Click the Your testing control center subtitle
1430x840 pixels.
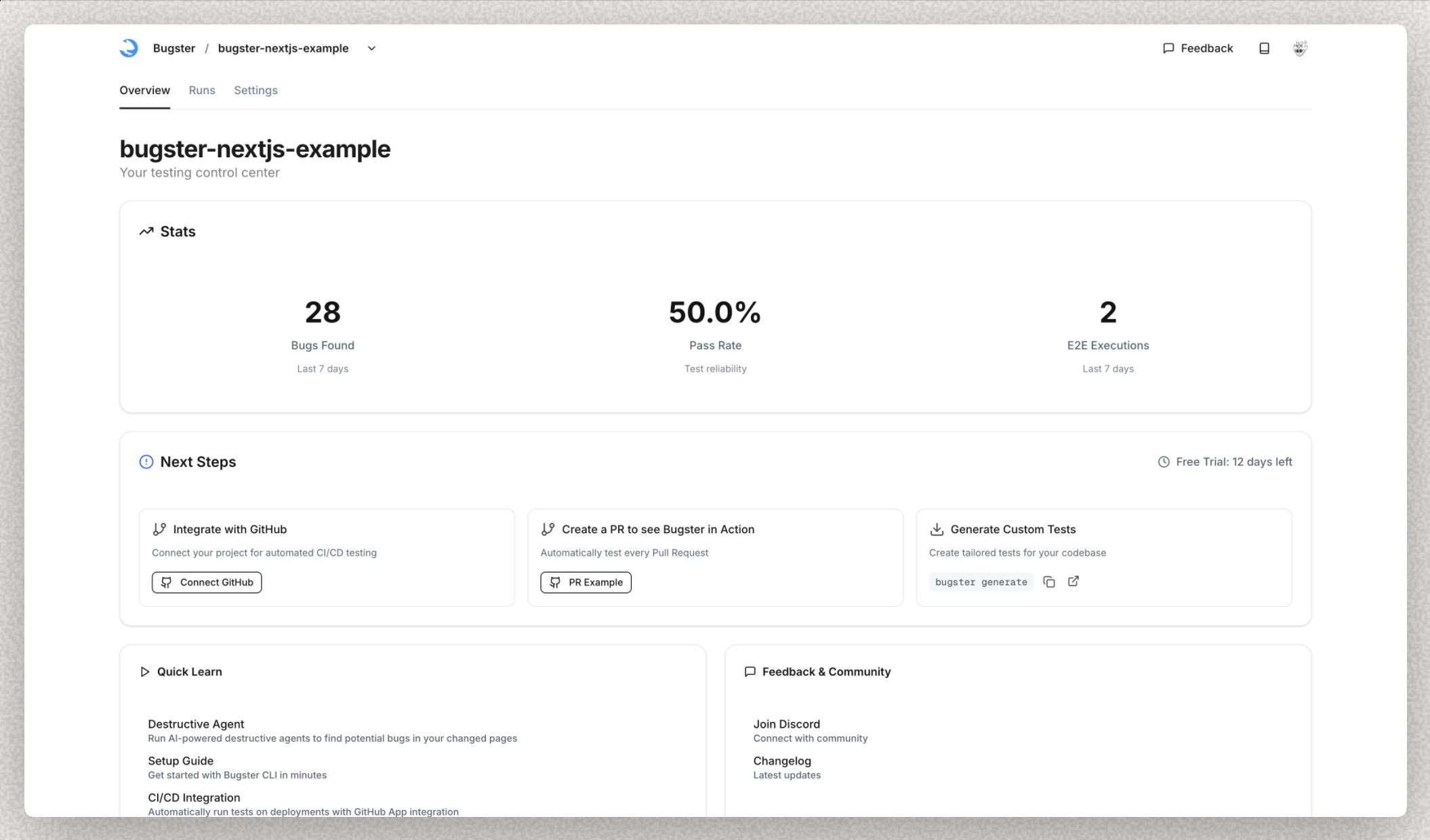199,173
